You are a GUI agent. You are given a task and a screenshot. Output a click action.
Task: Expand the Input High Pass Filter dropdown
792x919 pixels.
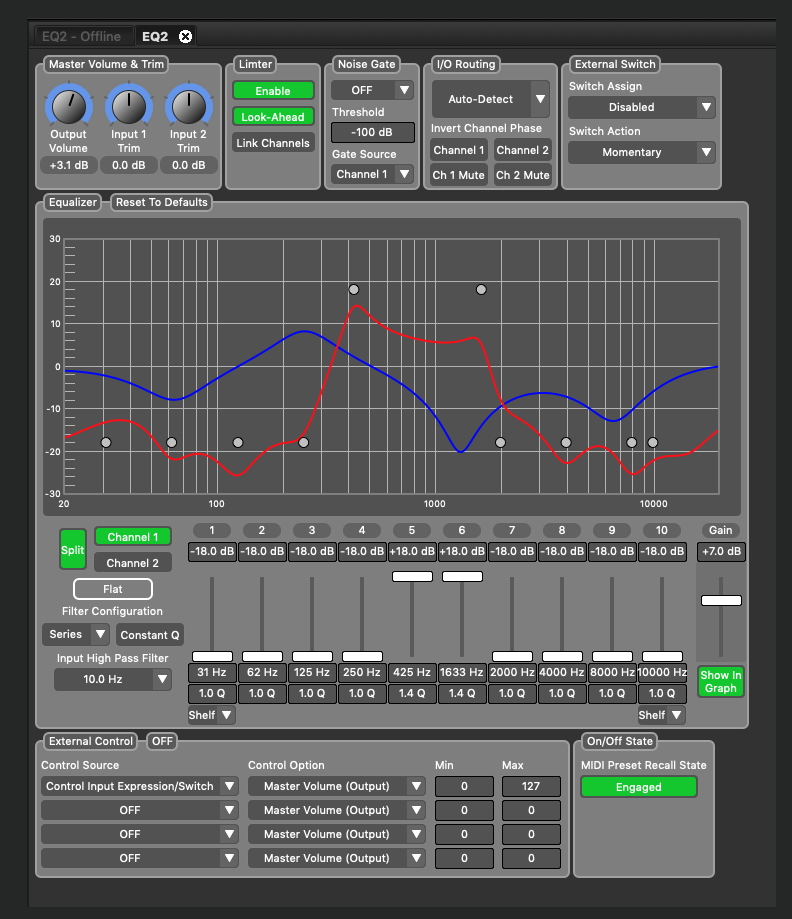[162, 679]
